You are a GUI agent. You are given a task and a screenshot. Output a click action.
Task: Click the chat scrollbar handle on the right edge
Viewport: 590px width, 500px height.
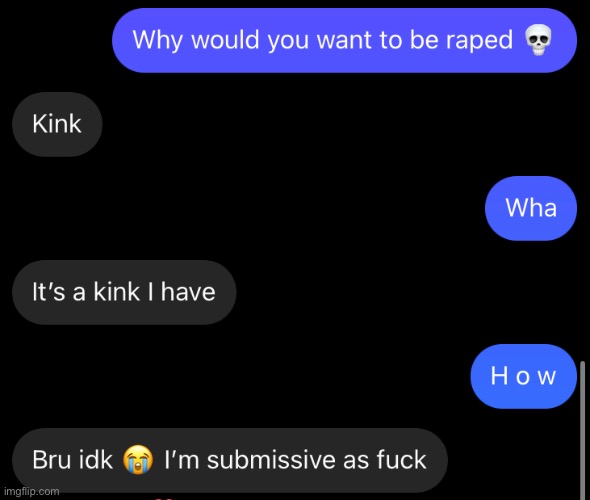click(582, 430)
